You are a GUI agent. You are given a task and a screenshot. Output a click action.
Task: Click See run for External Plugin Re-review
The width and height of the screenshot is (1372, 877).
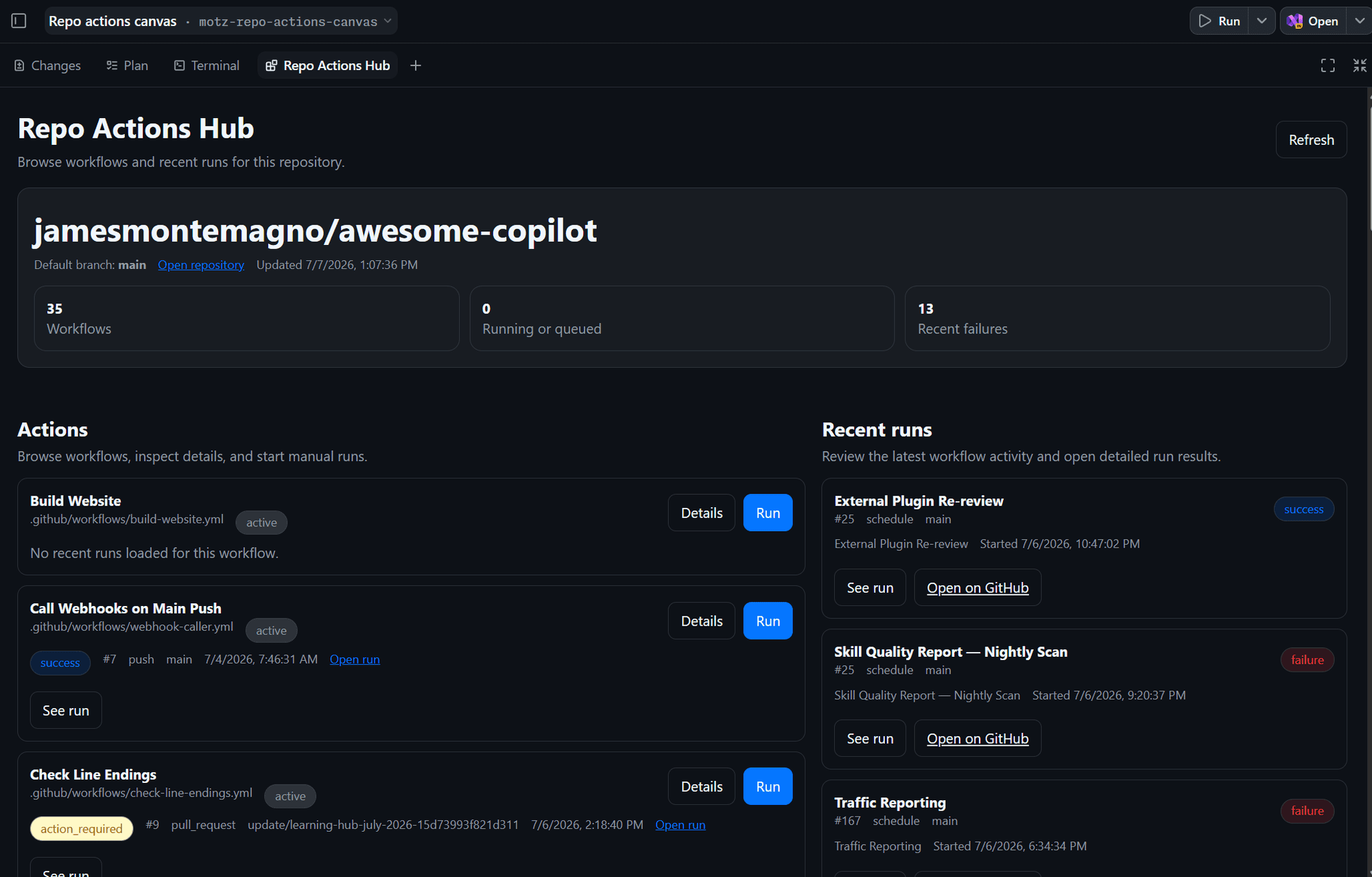[x=870, y=587]
